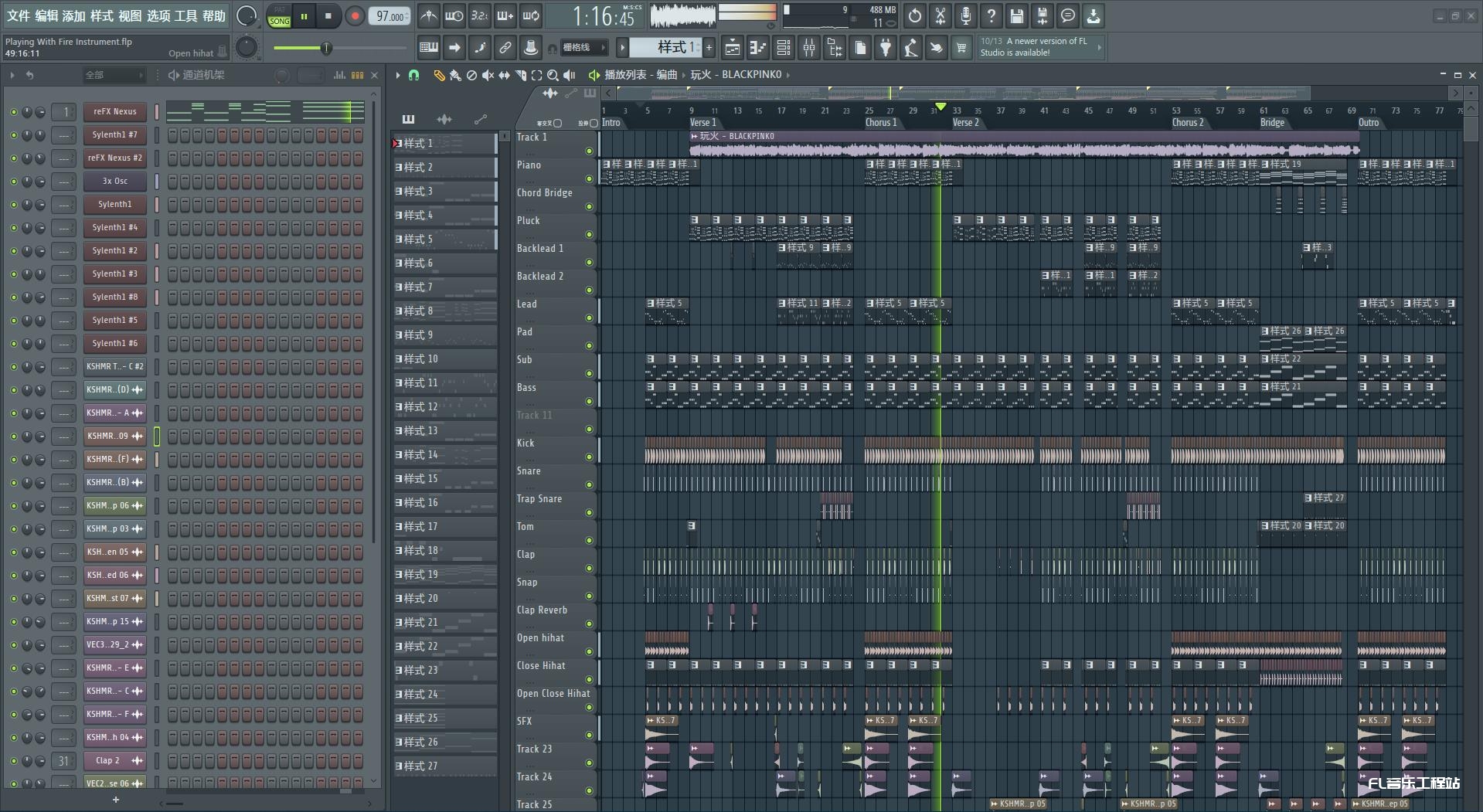The height and width of the screenshot is (812, 1483).
Task: Open the 全部 channel filter dropdown
Action: tap(114, 75)
